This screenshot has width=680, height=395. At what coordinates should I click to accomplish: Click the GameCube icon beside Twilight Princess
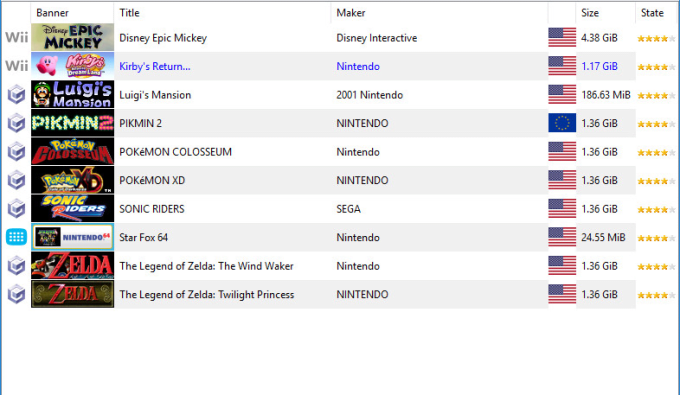coord(16,294)
